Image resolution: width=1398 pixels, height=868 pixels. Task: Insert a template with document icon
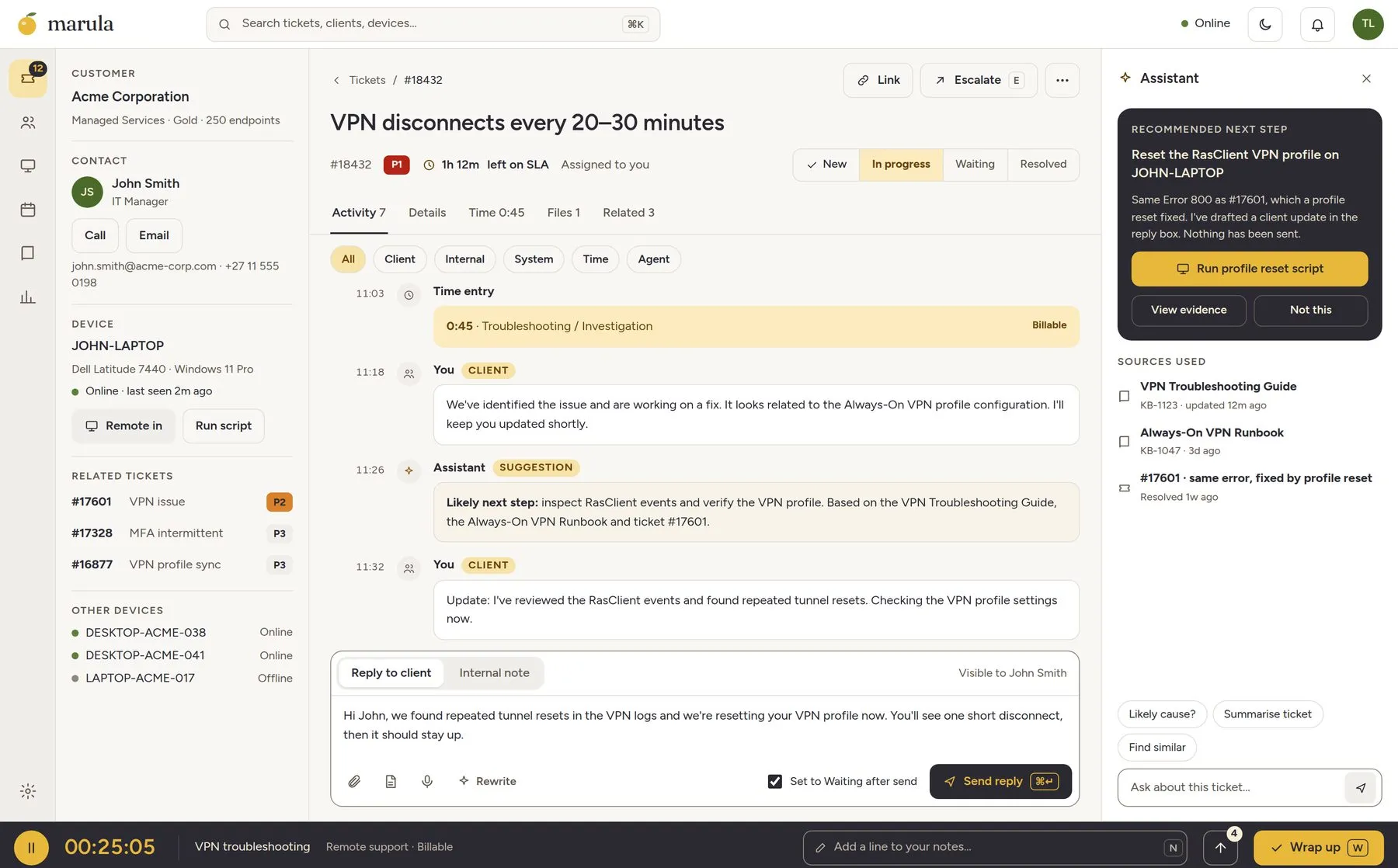(391, 781)
